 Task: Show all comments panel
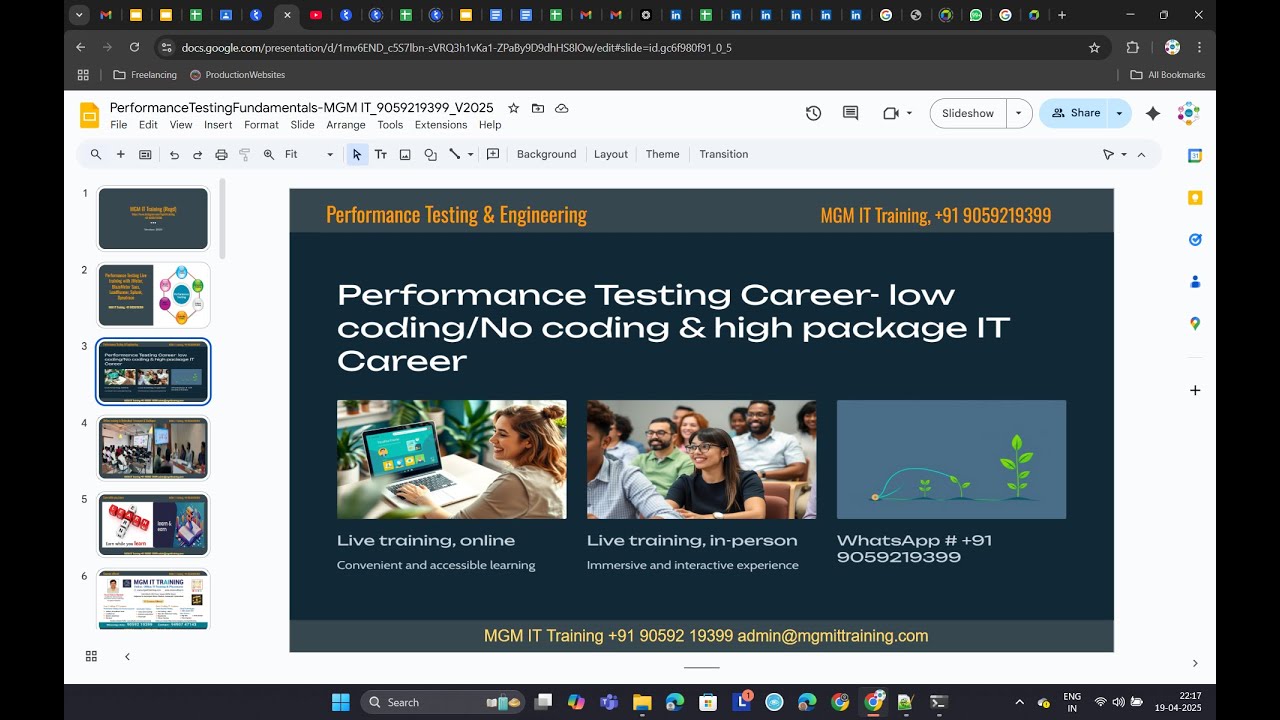coord(850,113)
